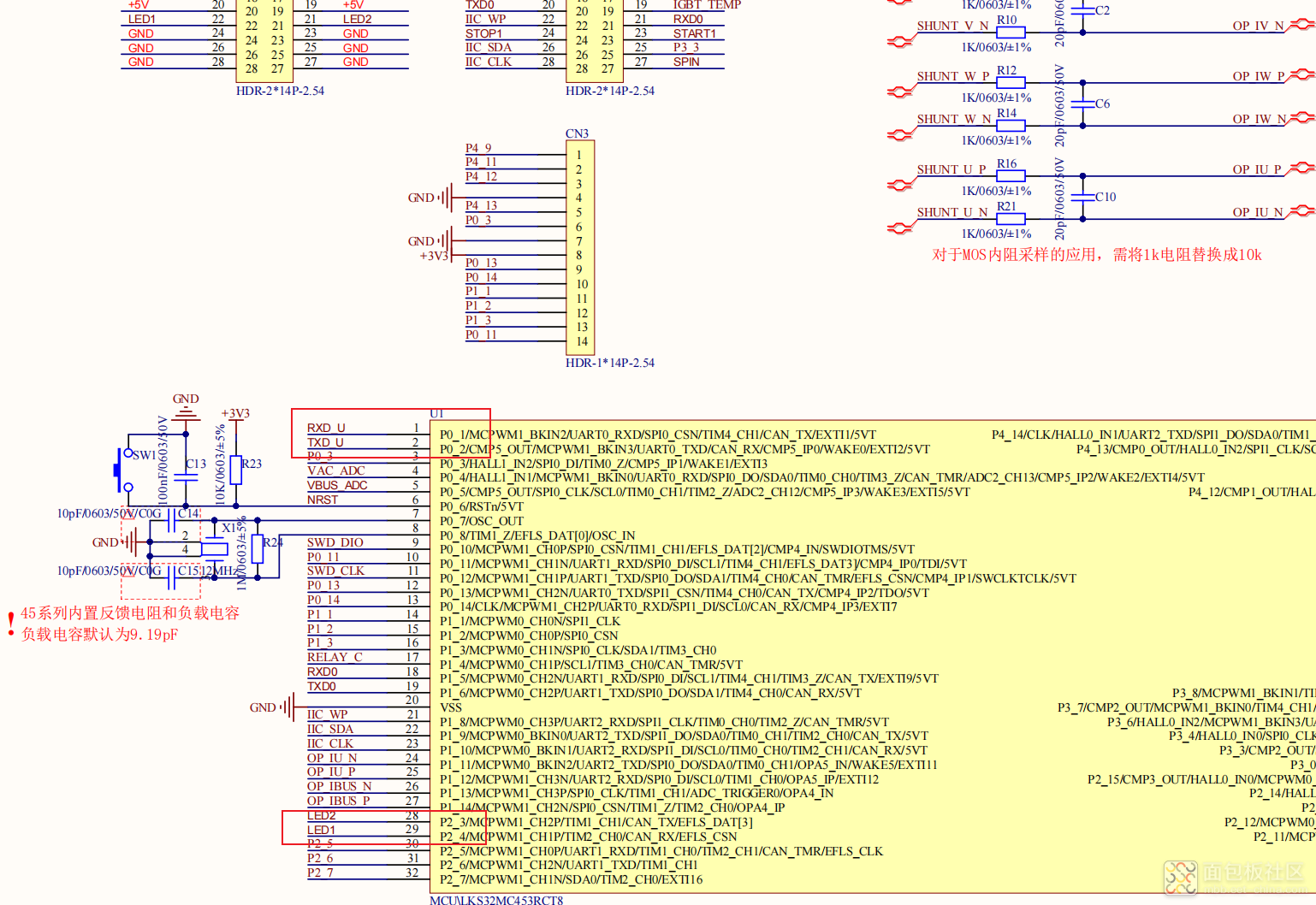Click the OP_IW_N output net label

pos(1259,119)
